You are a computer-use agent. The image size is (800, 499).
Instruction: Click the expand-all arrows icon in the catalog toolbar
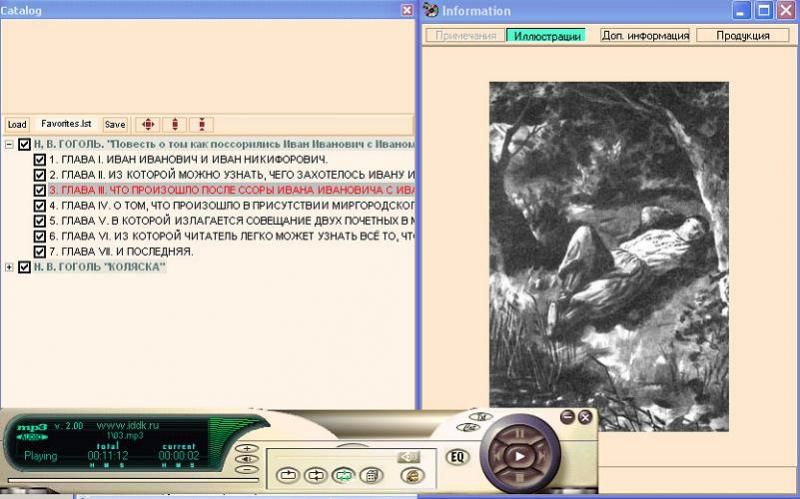click(x=147, y=125)
